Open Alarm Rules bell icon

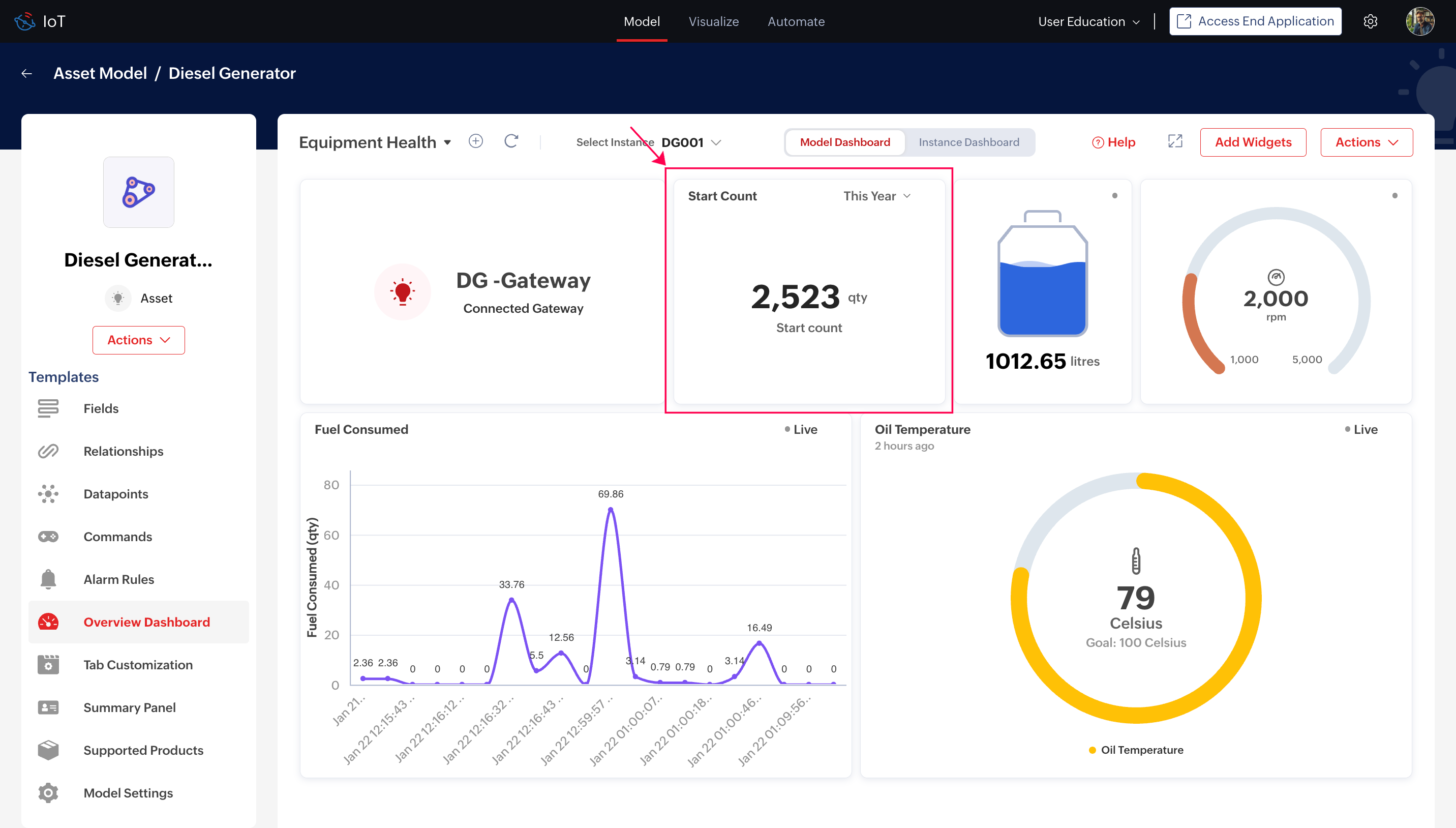pos(48,579)
